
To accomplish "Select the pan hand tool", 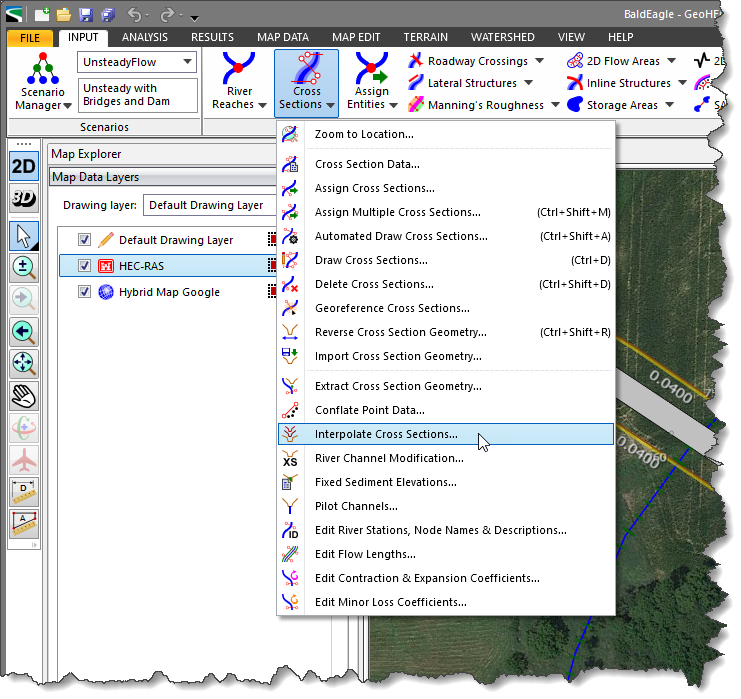I will (24, 396).
